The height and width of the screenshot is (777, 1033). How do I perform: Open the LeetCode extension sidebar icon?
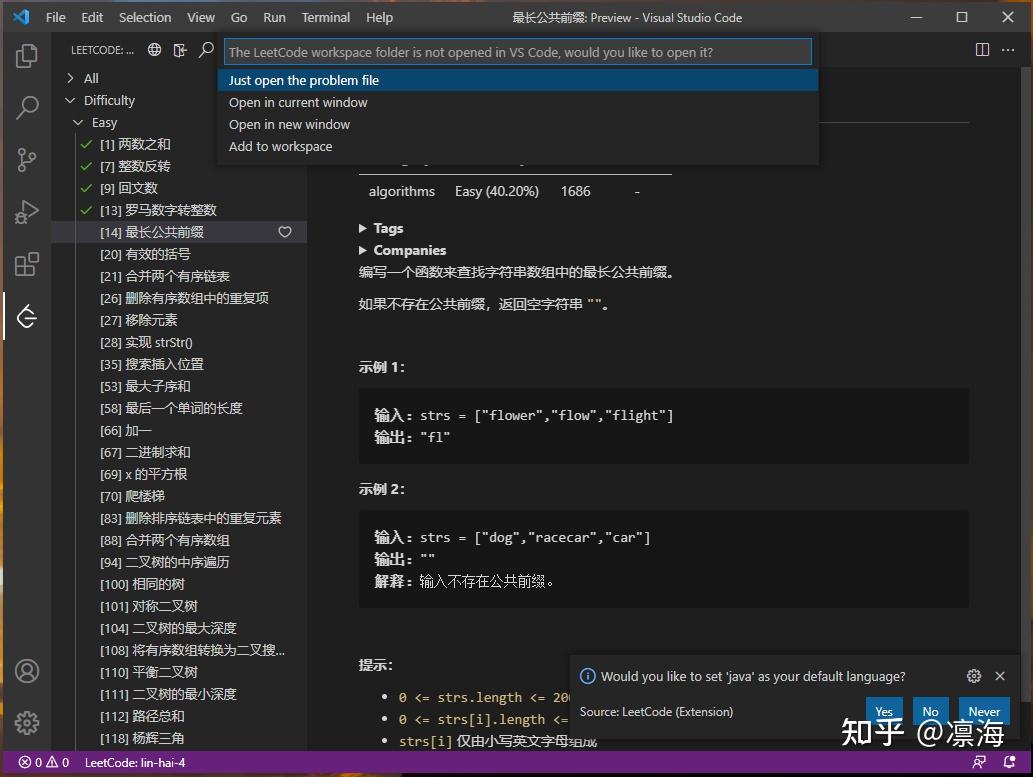(x=27, y=317)
